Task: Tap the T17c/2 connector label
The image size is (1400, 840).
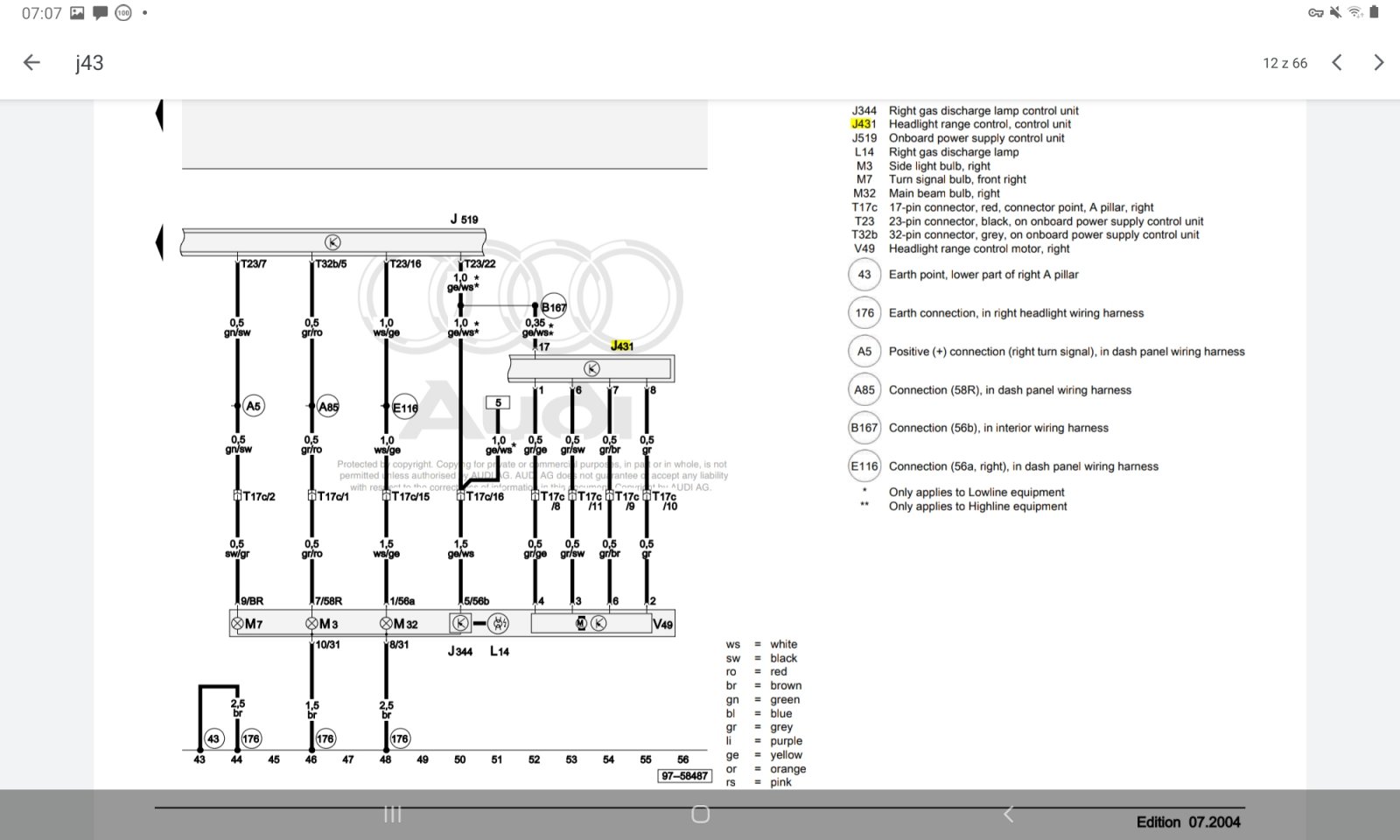Action: (x=259, y=496)
